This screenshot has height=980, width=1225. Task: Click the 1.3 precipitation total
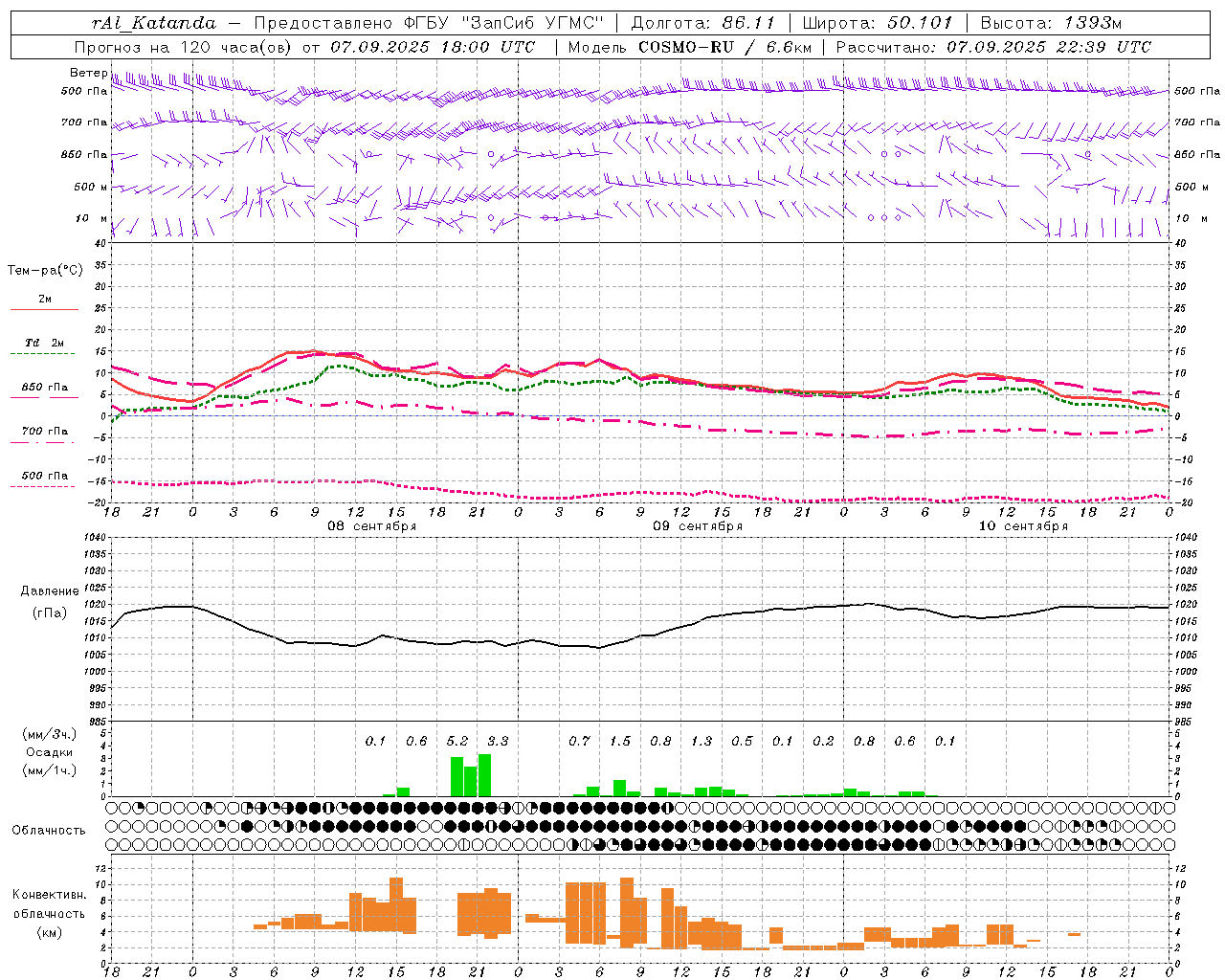[702, 742]
